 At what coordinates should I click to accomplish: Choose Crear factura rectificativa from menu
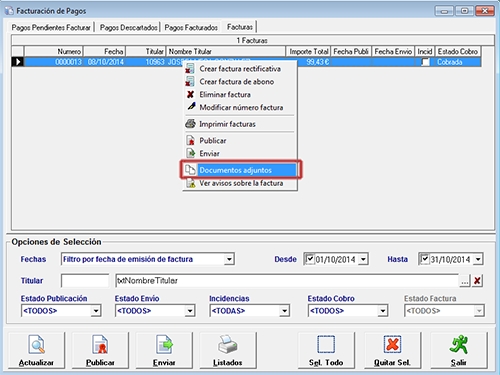[x=240, y=69]
